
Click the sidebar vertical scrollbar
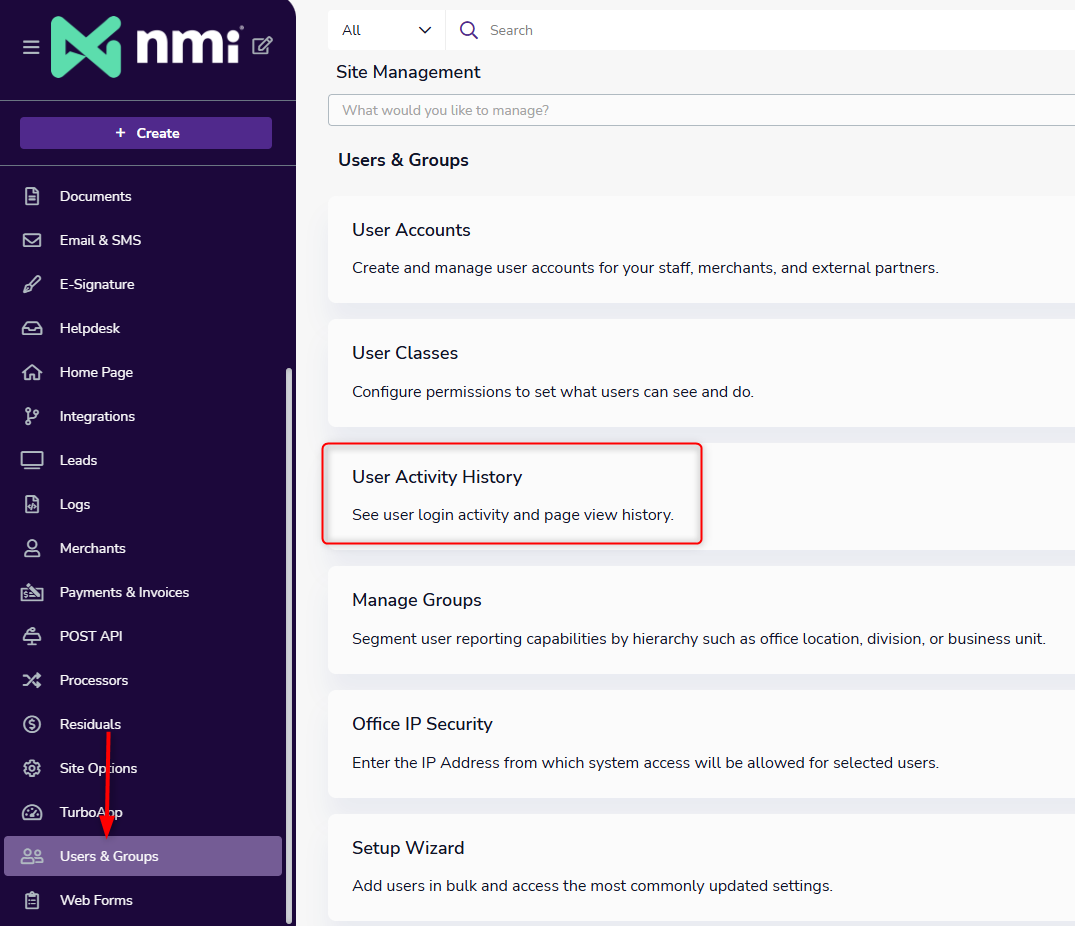point(289,640)
